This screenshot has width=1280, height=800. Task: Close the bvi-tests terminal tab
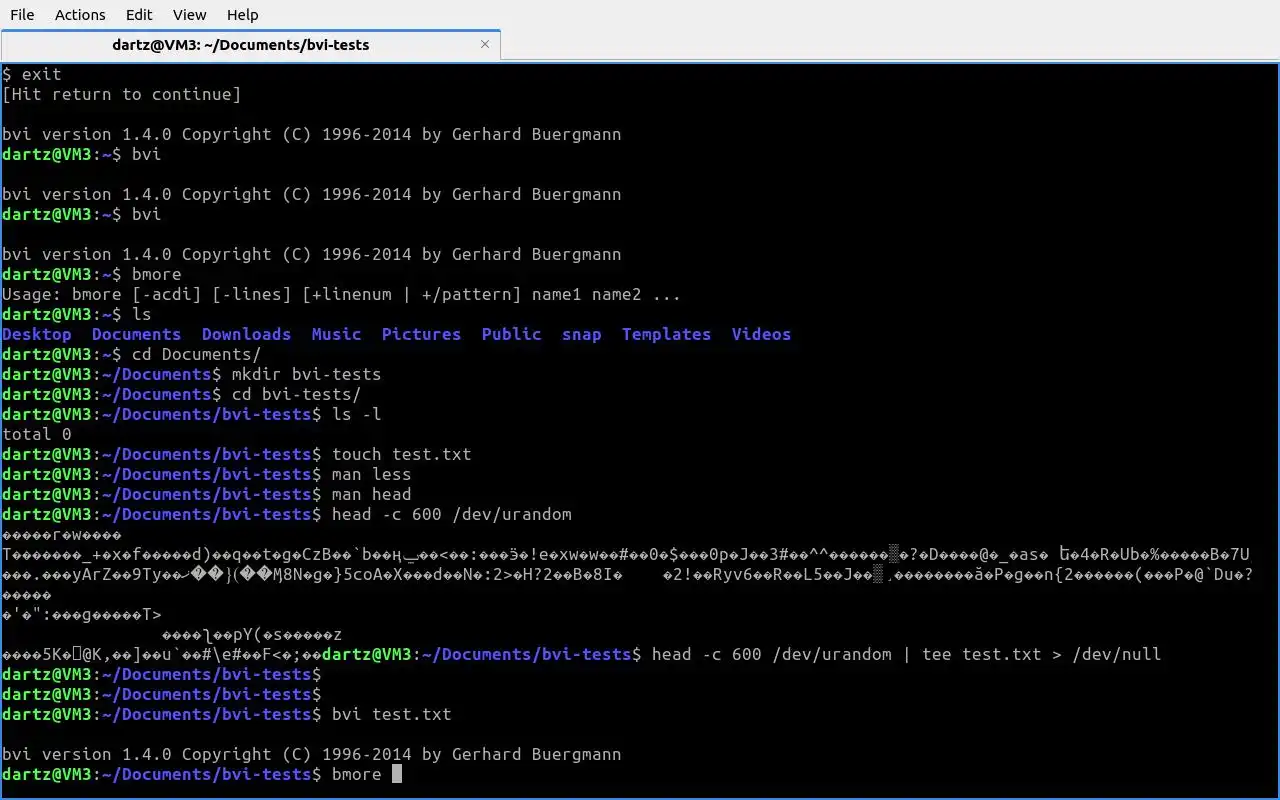pyautogui.click(x=486, y=44)
